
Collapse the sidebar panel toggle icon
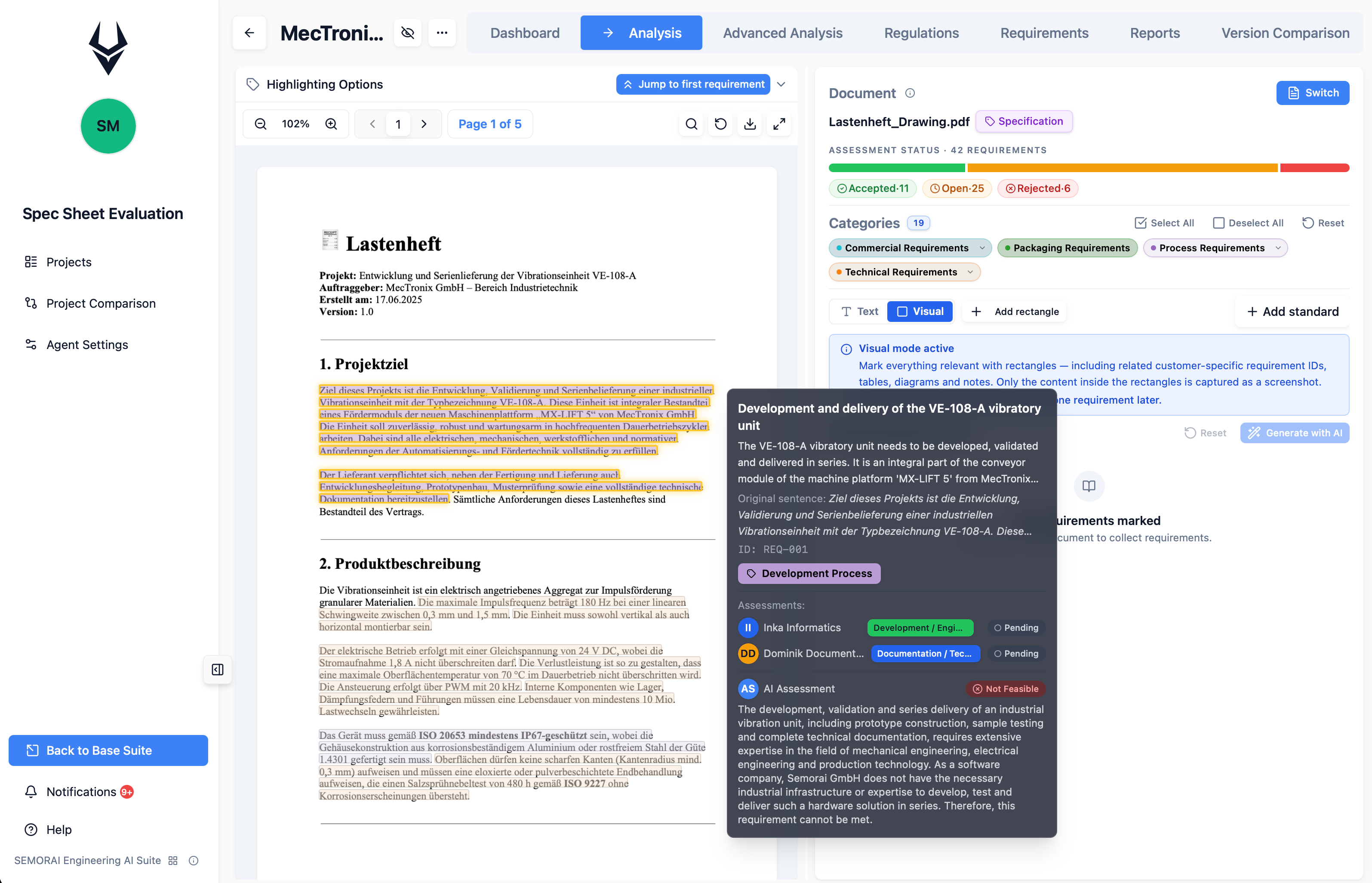coord(218,670)
